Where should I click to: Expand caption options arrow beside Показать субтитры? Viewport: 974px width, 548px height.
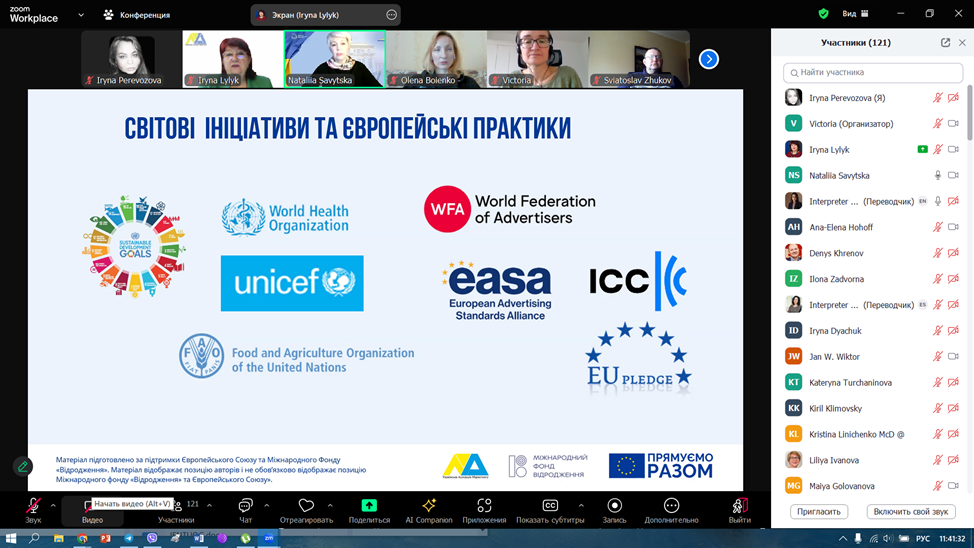581,505
